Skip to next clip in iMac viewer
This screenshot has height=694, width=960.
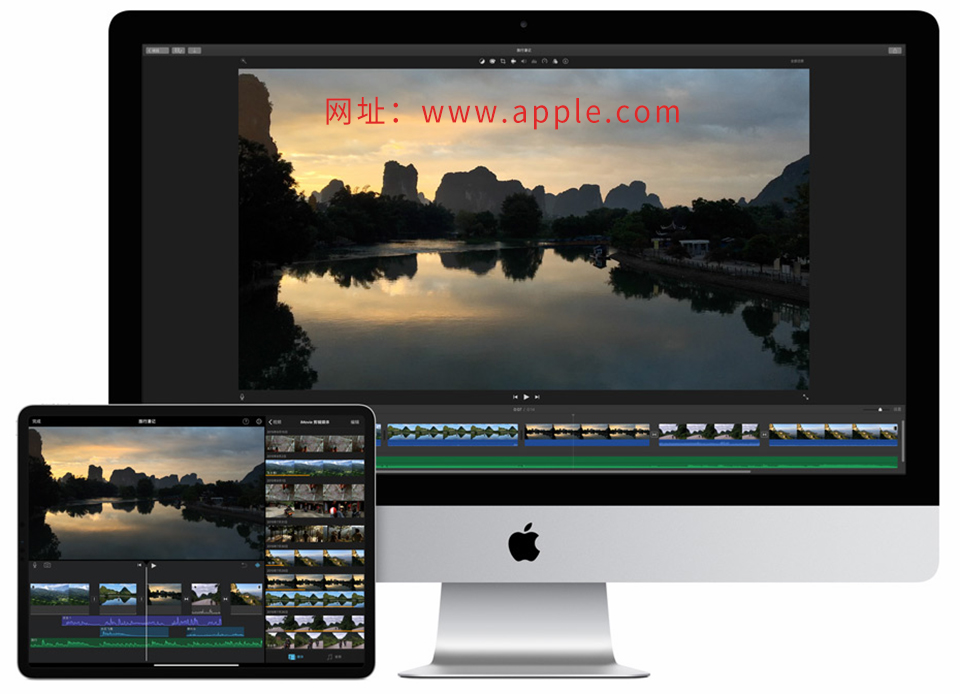click(537, 397)
